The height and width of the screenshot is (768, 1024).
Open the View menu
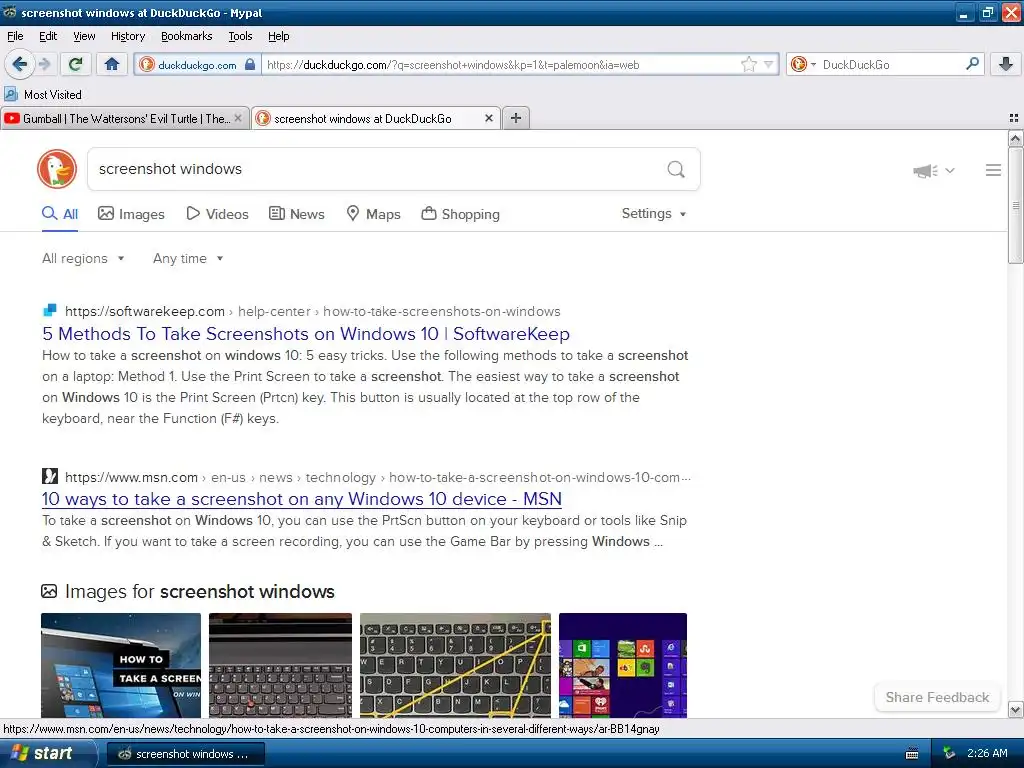coord(84,36)
